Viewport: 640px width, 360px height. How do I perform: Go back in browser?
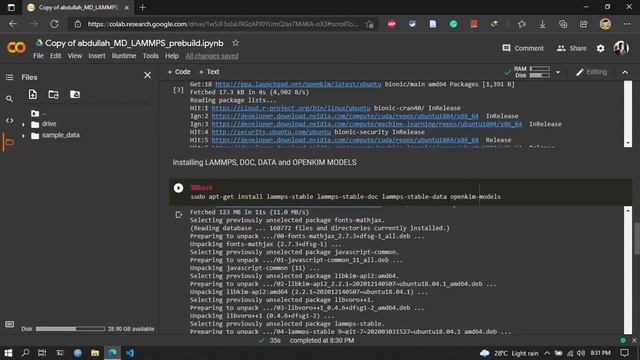(x=13, y=24)
